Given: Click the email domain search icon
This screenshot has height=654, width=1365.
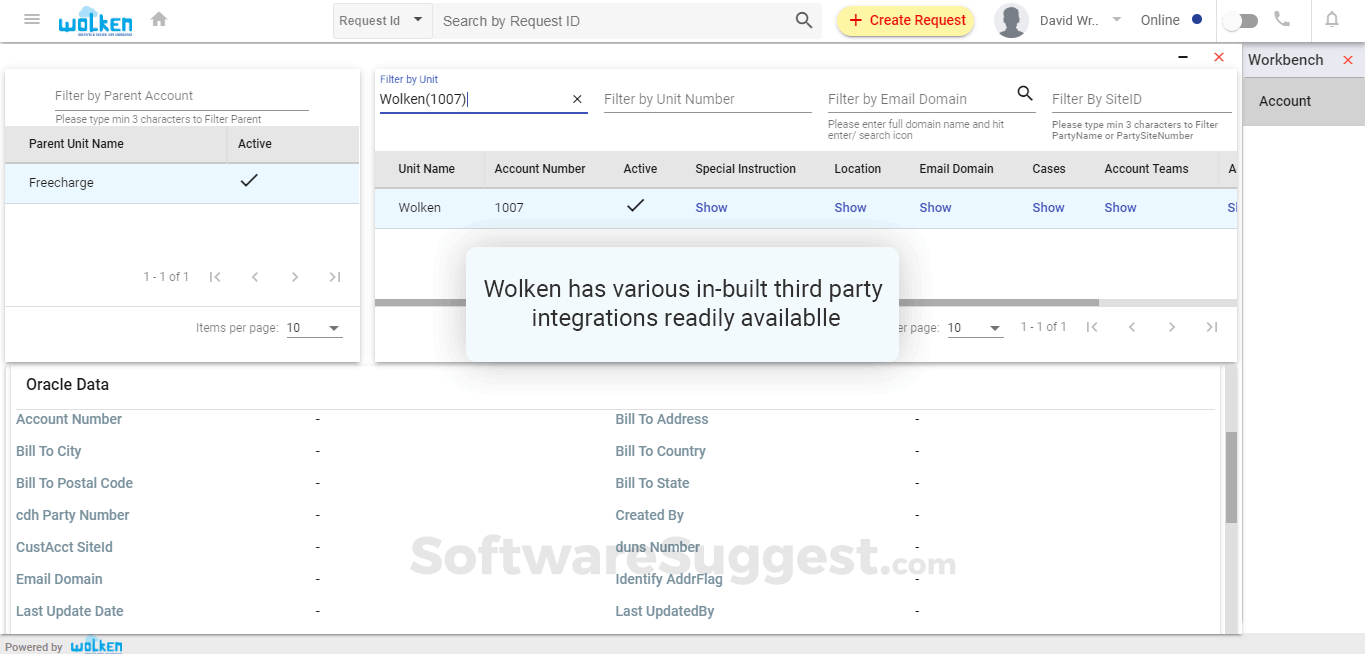Looking at the screenshot, I should tap(1025, 93).
